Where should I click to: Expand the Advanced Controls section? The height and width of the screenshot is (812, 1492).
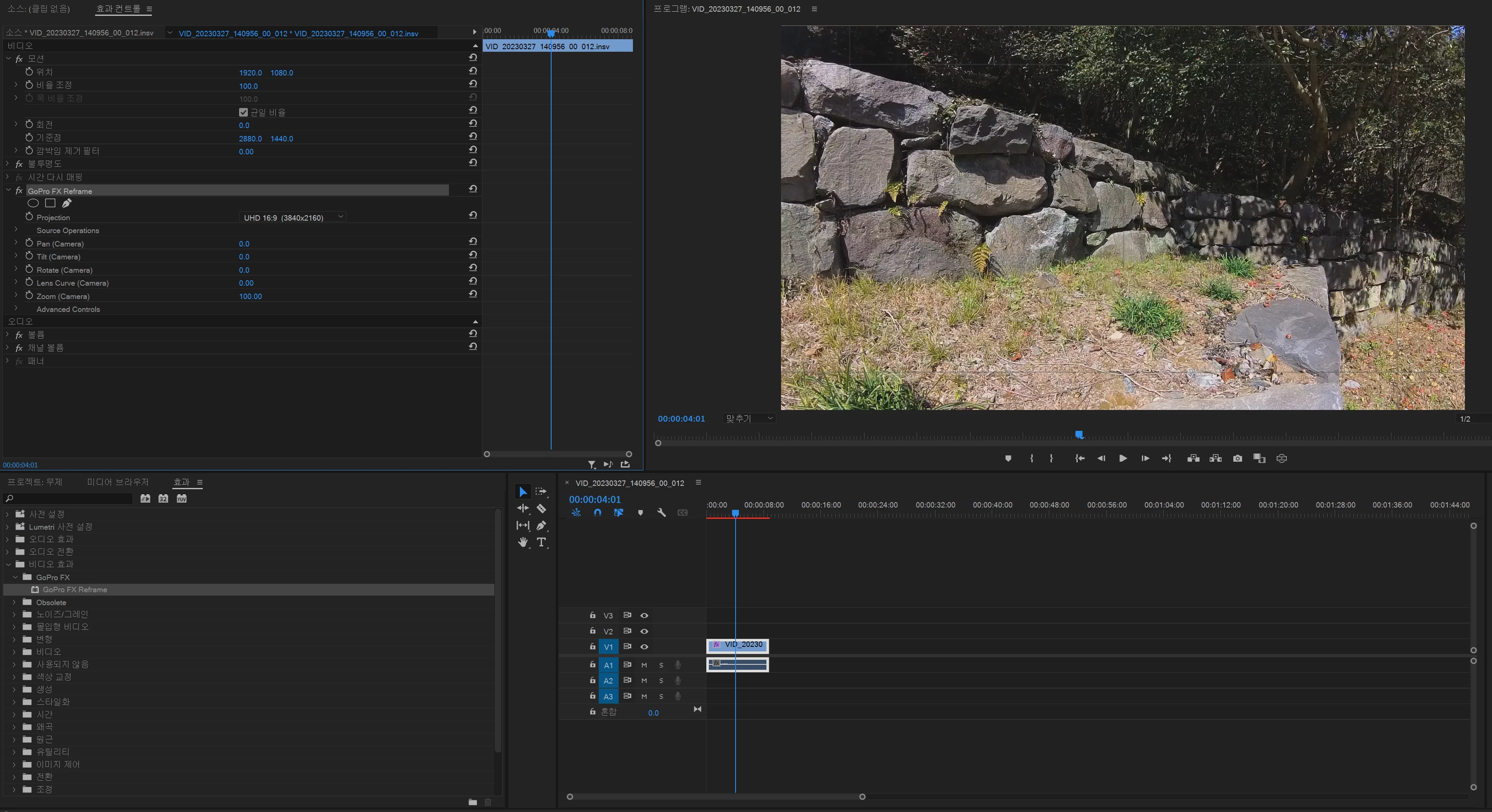tap(16, 309)
